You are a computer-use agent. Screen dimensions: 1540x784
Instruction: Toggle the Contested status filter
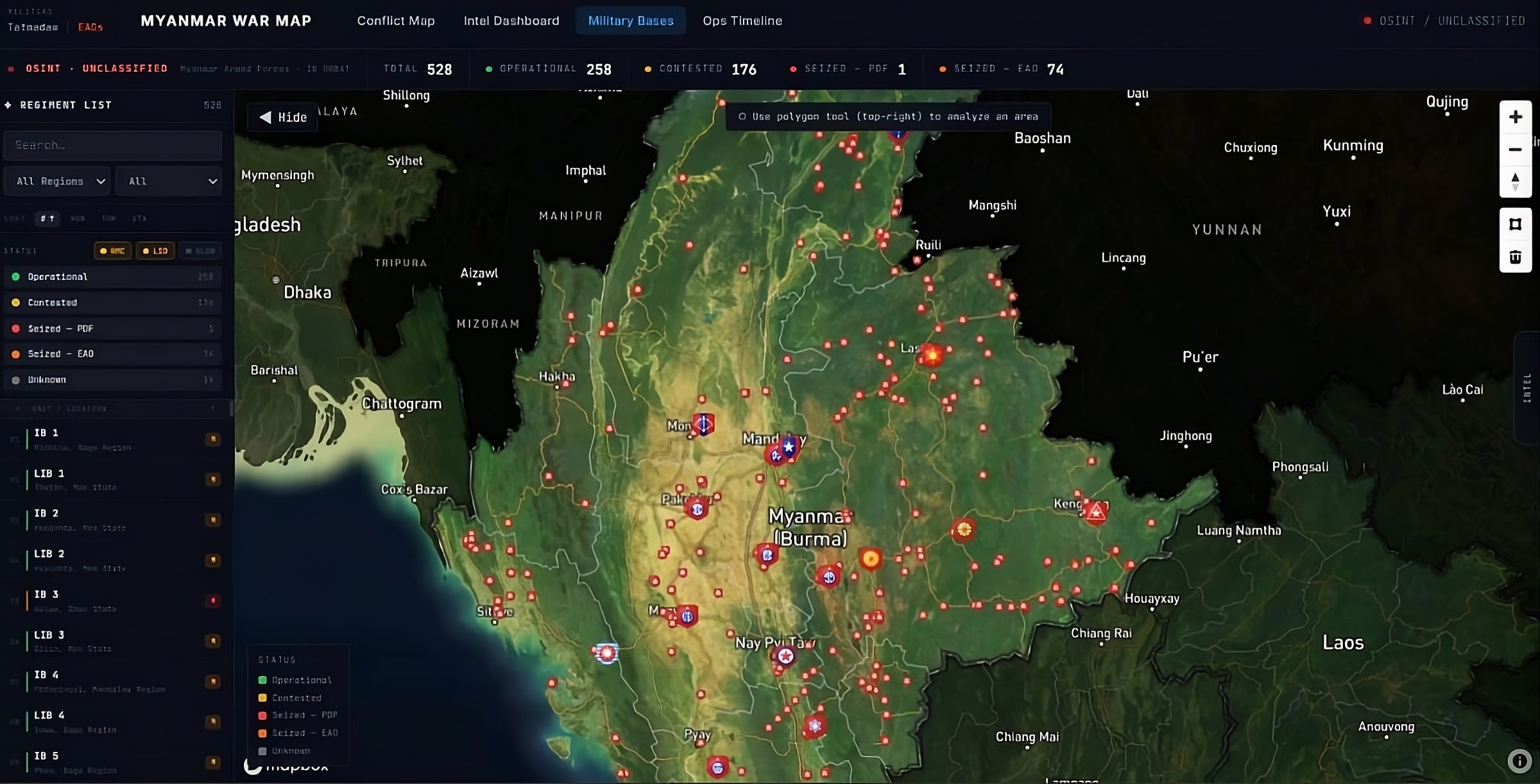(x=113, y=302)
